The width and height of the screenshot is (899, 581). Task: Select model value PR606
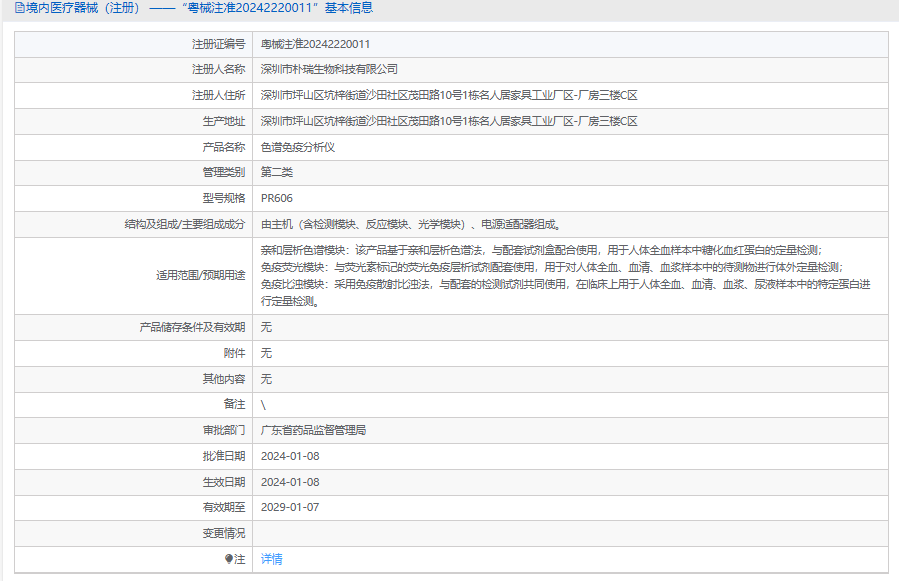pos(276,198)
